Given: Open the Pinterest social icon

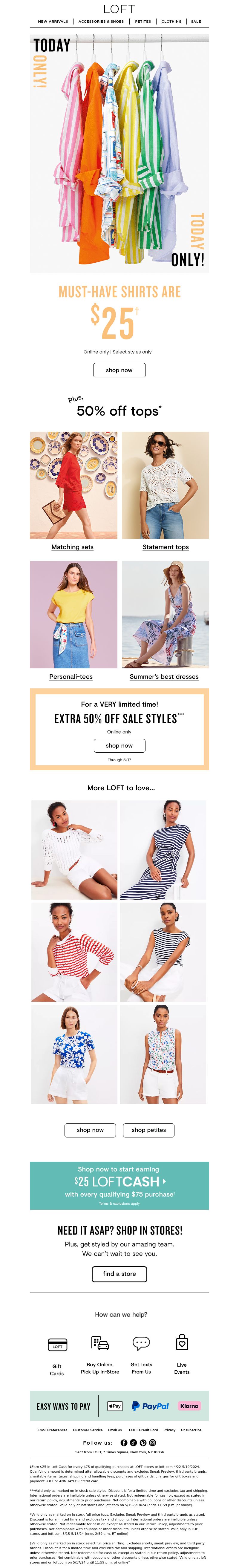Looking at the screenshot, I should click(x=143, y=1443).
